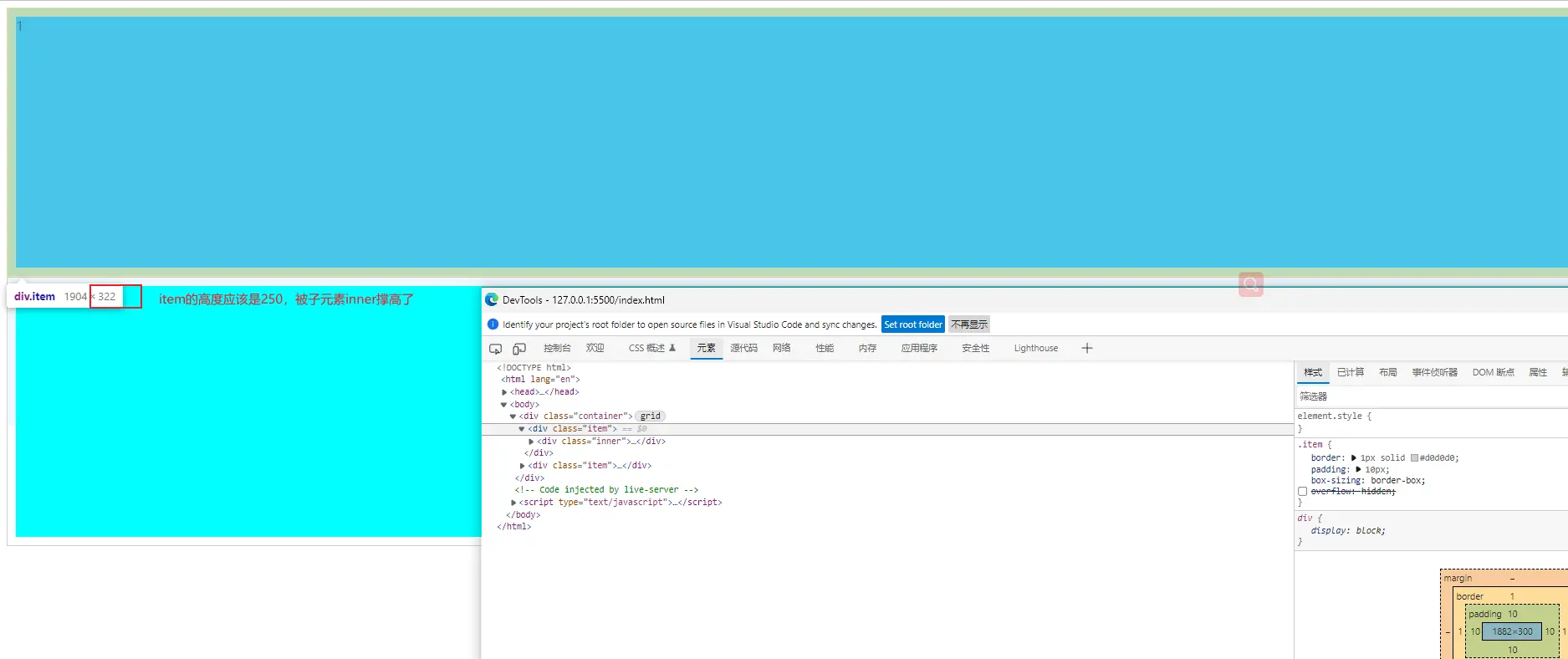1568x659 pixels.
Task: Expand the head element node
Action: pos(504,392)
